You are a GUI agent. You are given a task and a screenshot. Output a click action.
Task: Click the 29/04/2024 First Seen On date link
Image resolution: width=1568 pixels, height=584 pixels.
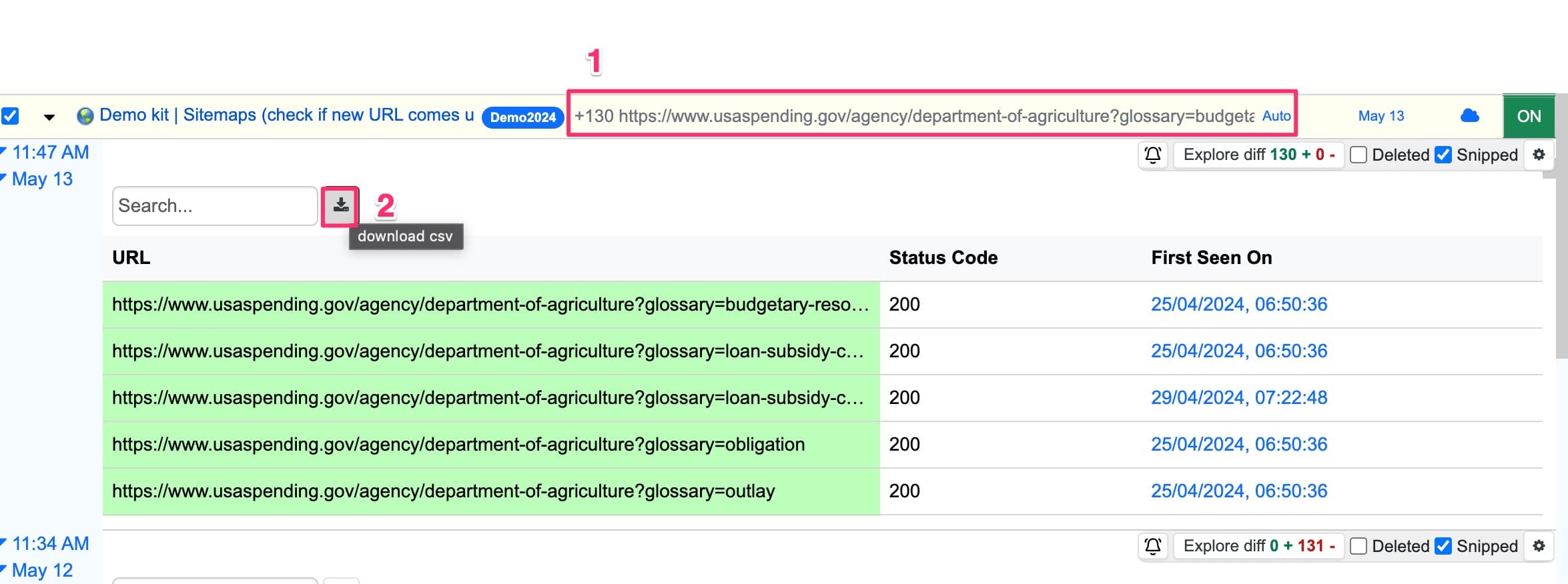(1238, 397)
